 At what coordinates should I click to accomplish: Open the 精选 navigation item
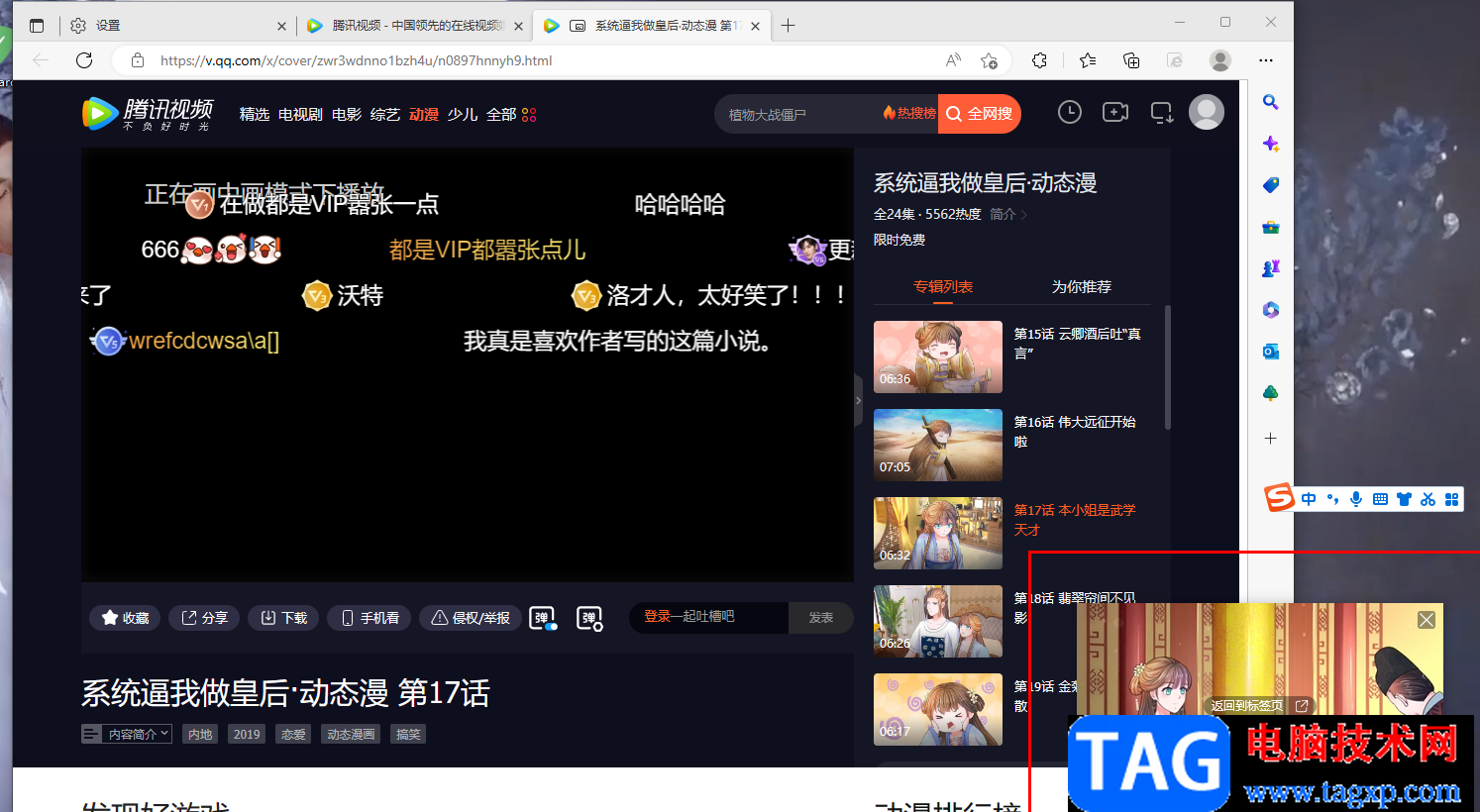[255, 115]
